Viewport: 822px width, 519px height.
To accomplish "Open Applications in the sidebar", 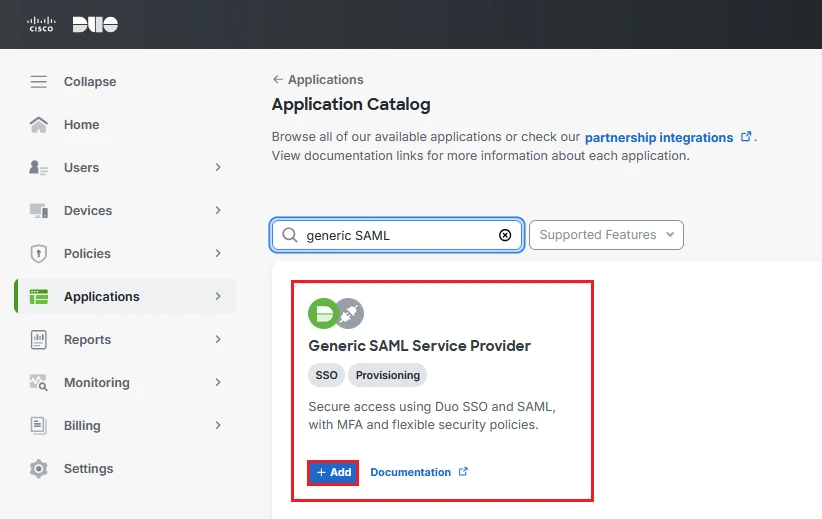I will coord(102,297).
